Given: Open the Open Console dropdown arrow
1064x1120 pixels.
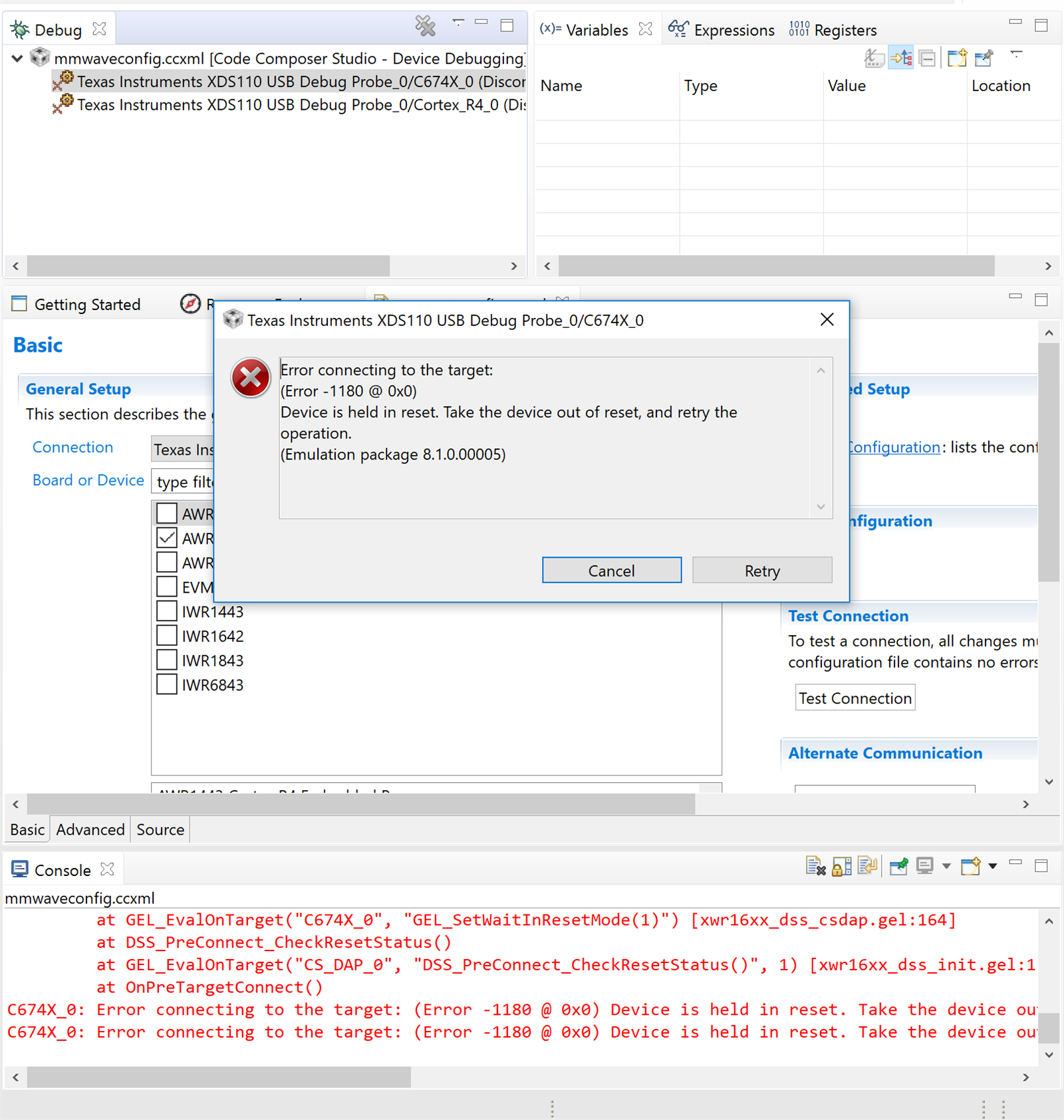Looking at the screenshot, I should pyautogui.click(x=992, y=866).
